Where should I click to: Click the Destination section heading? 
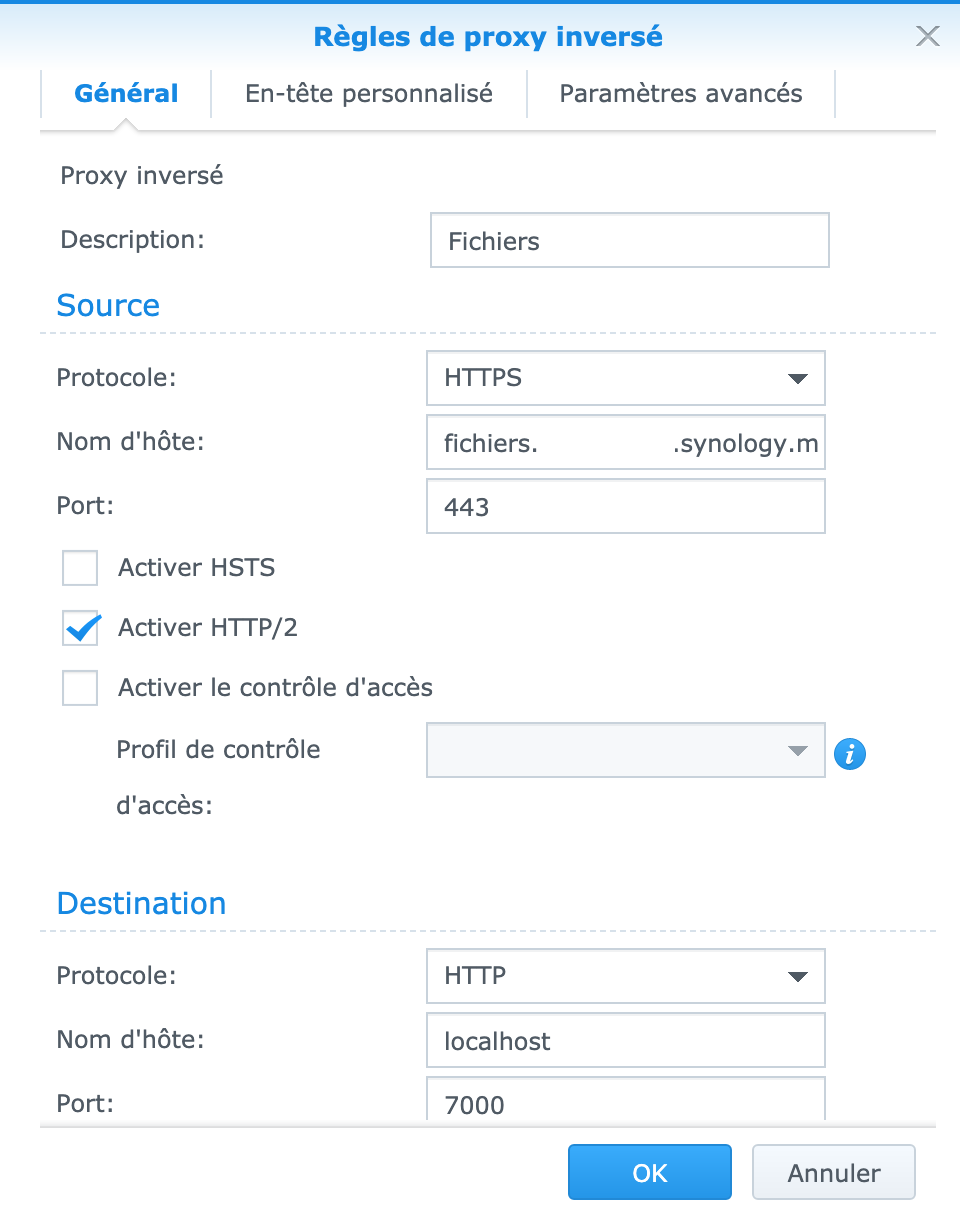pos(141,903)
